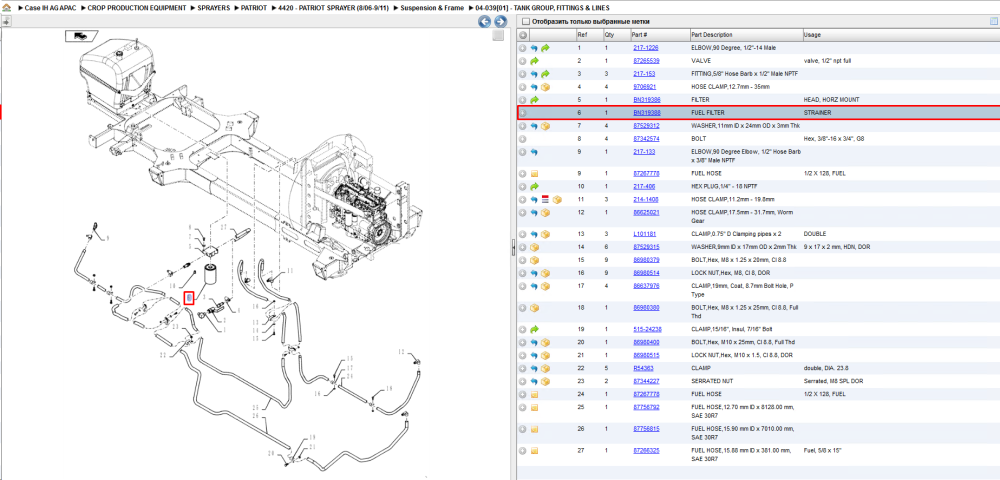
Task: Click the yellow note icon on the 87267778 ref 9 row
Action: (x=534, y=173)
